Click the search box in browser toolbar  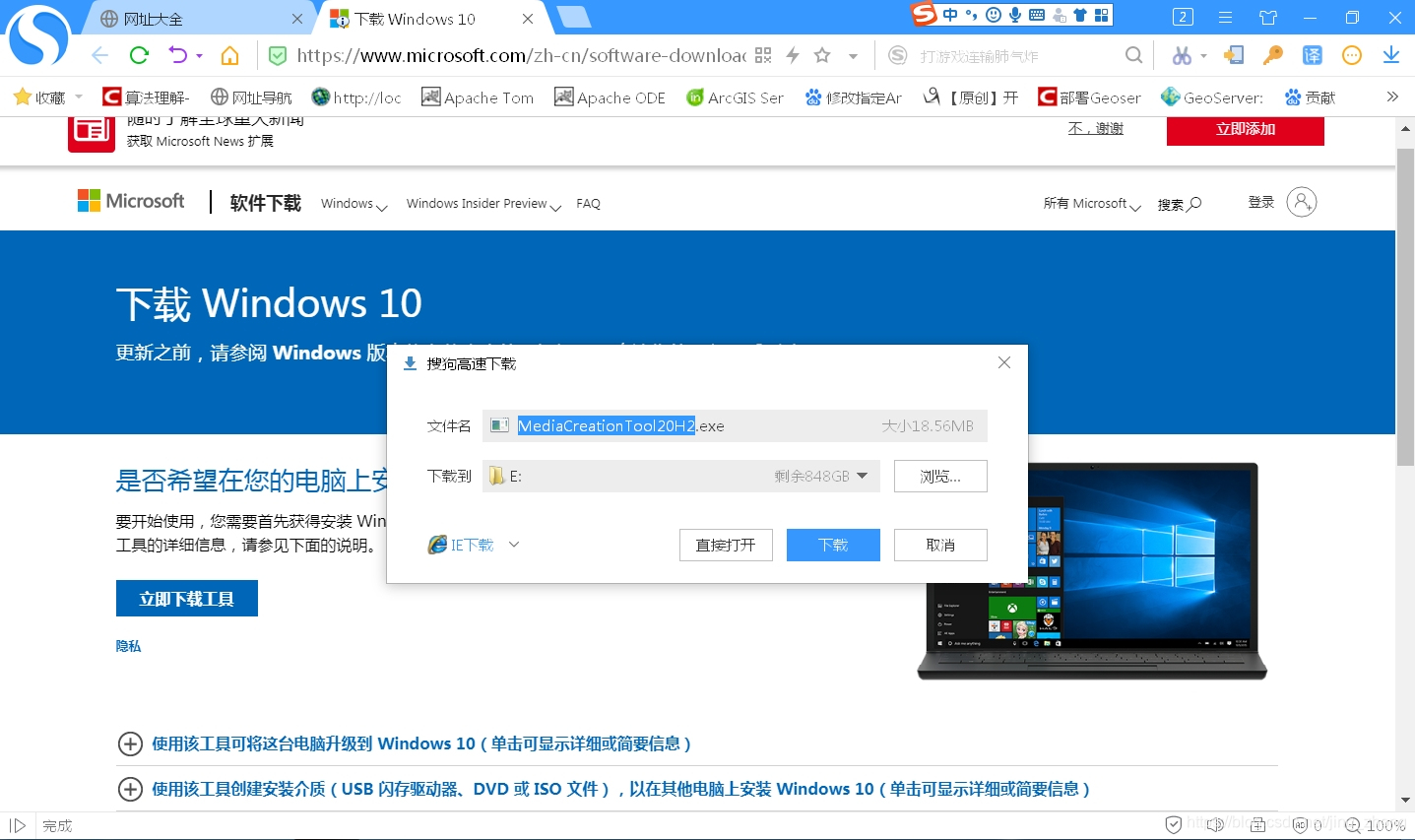pos(1014,56)
